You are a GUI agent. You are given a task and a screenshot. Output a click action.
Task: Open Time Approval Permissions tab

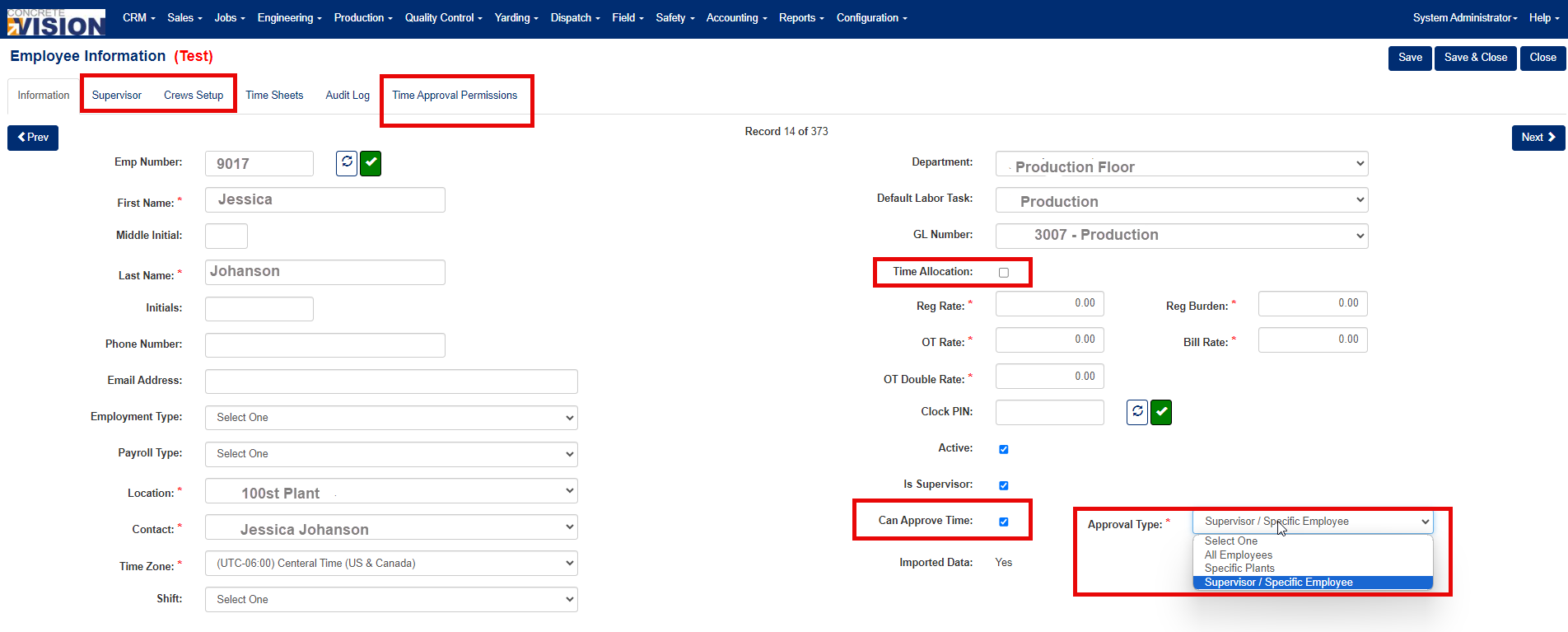(455, 96)
